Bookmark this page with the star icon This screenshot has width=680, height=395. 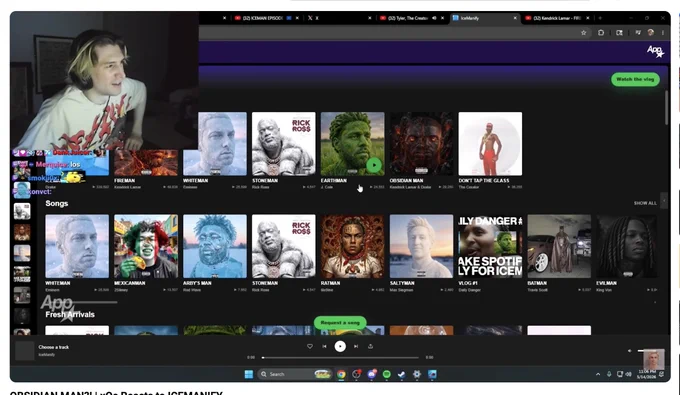pos(584,33)
